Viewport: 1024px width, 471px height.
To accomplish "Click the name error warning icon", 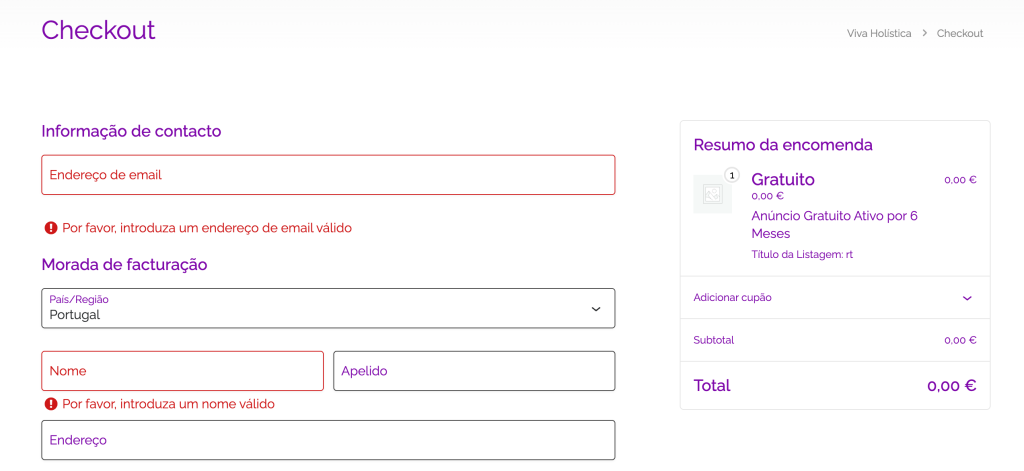I will [51, 404].
